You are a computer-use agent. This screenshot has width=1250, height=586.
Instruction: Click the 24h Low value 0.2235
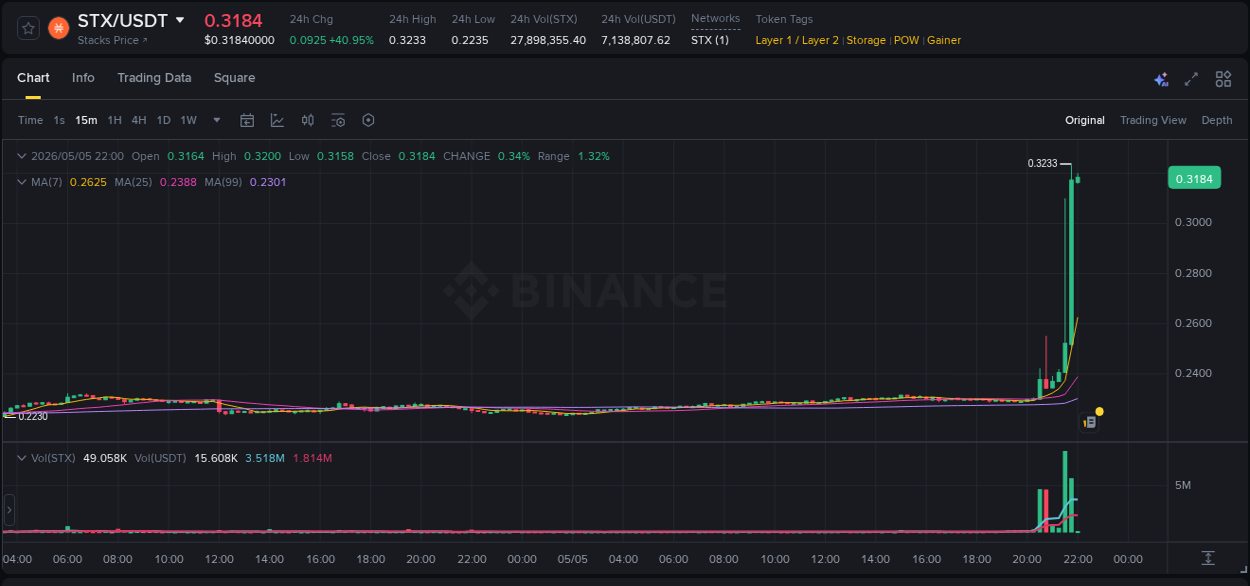pos(470,40)
